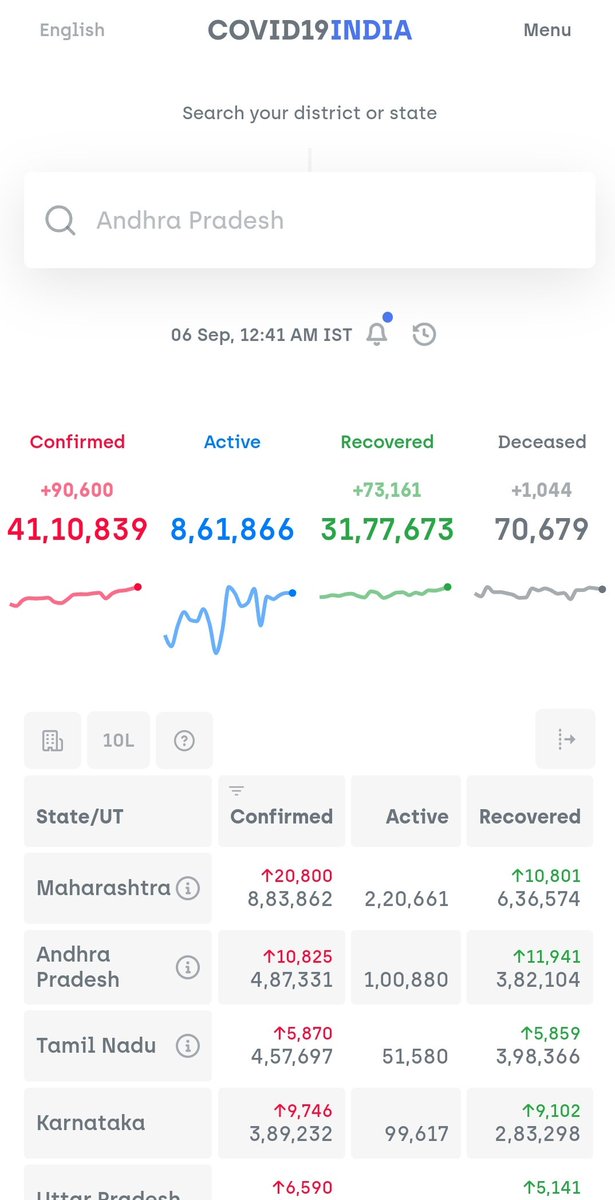Toggle district view building icon
The image size is (615, 1200).
pos(52,741)
